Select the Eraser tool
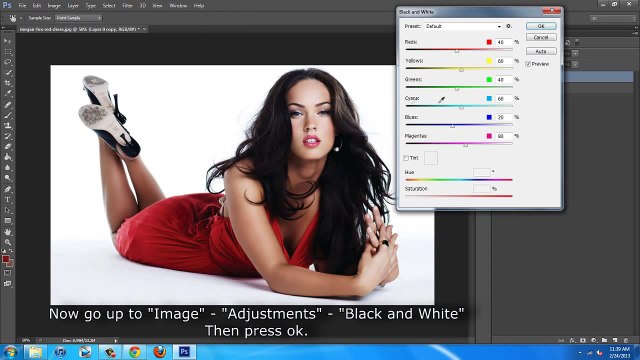The width and height of the screenshot is (640, 360). (x=8, y=147)
